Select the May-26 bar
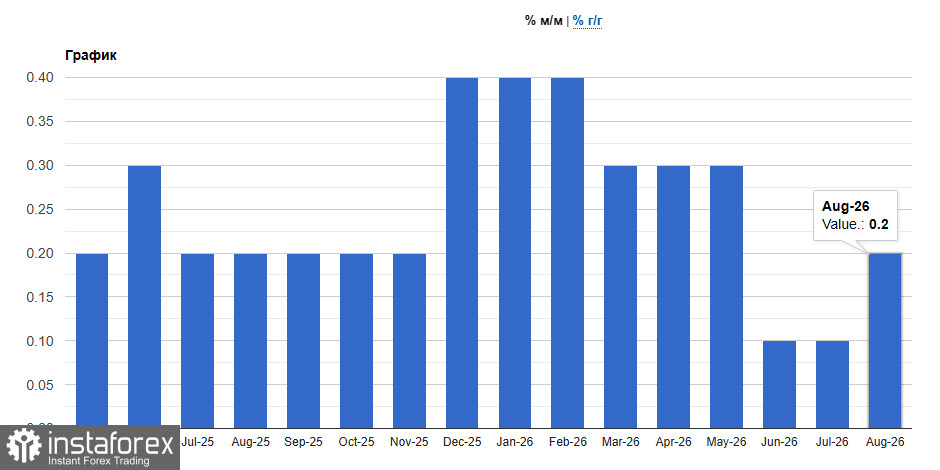 [726, 297]
